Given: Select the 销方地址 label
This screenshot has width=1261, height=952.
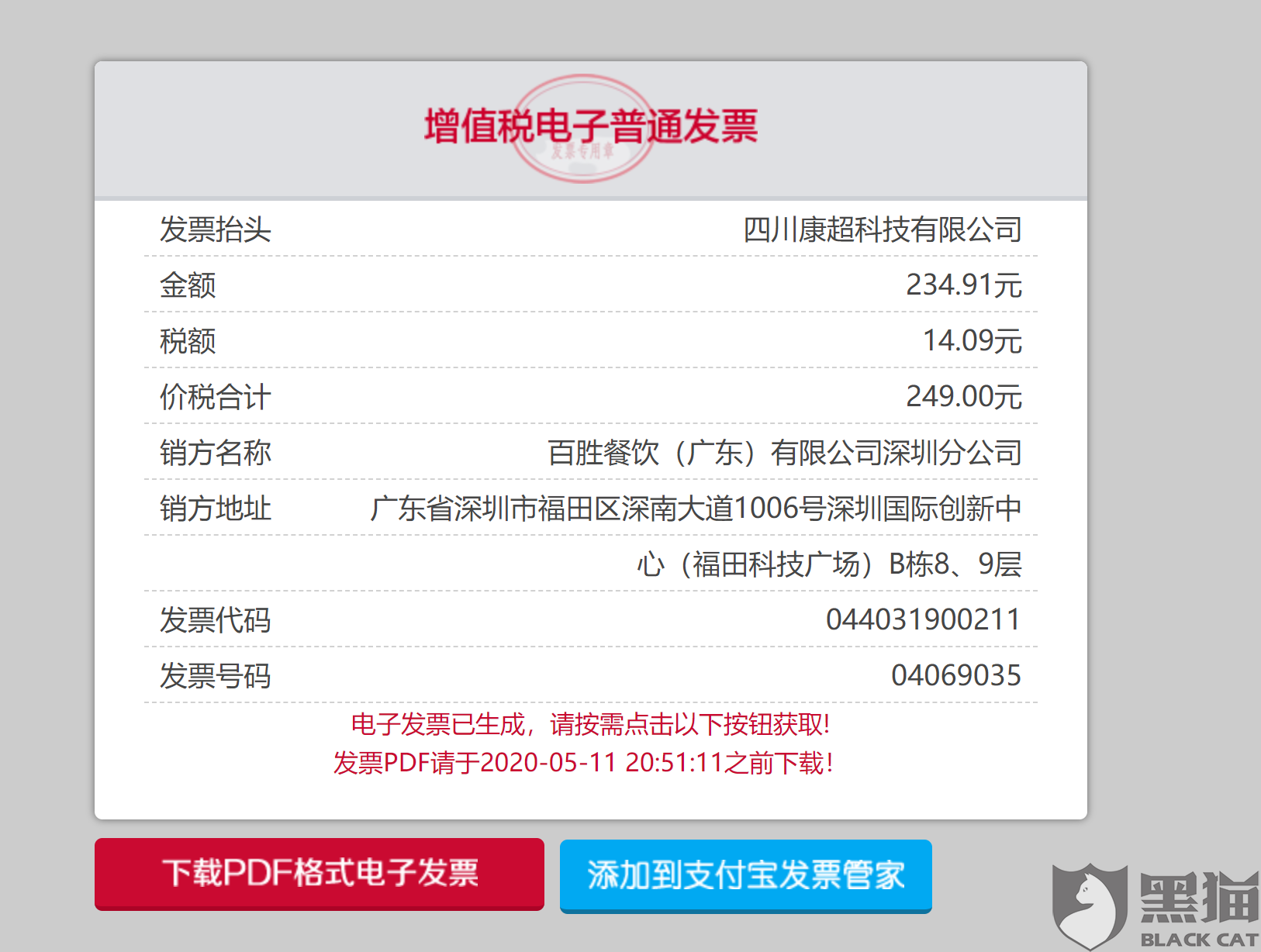Looking at the screenshot, I should coord(216,509).
